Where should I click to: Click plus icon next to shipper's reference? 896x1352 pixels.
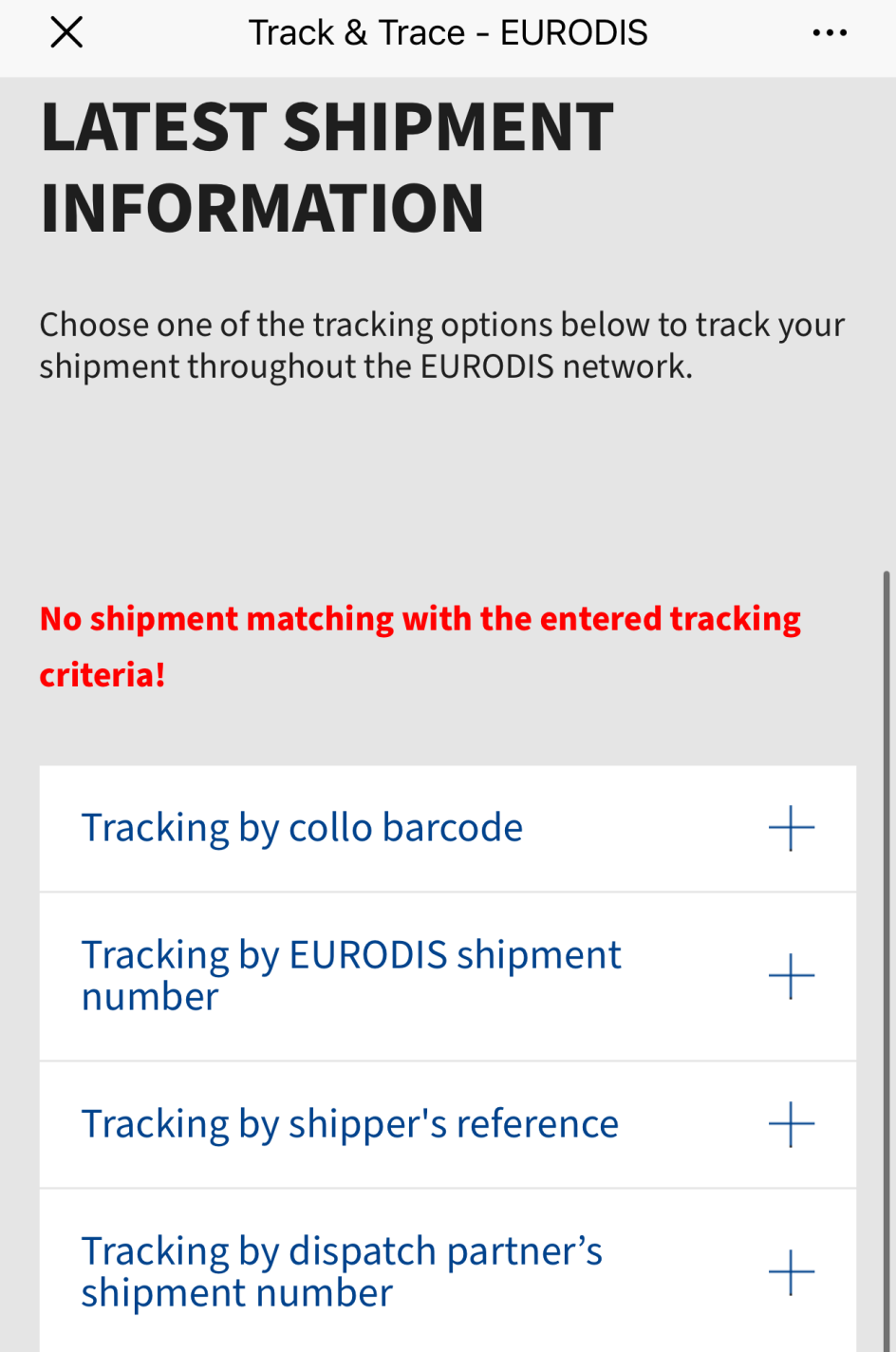(x=792, y=1125)
